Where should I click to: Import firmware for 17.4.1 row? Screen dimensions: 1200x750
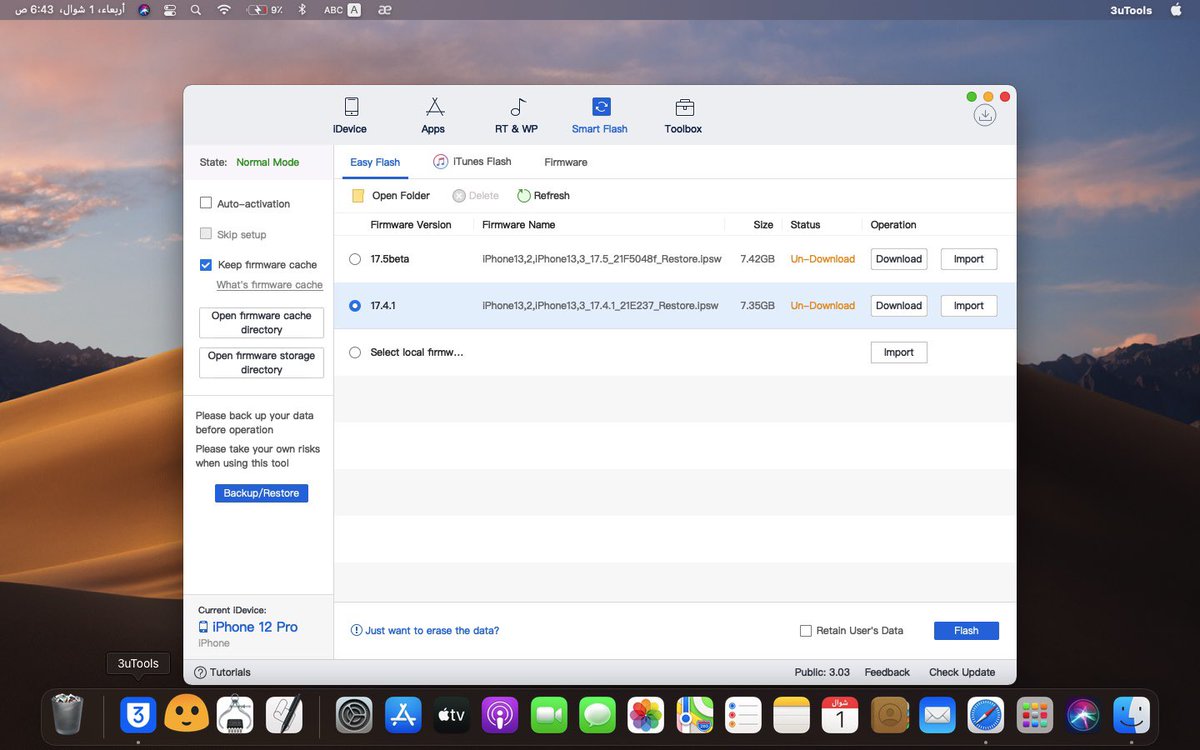(x=969, y=306)
